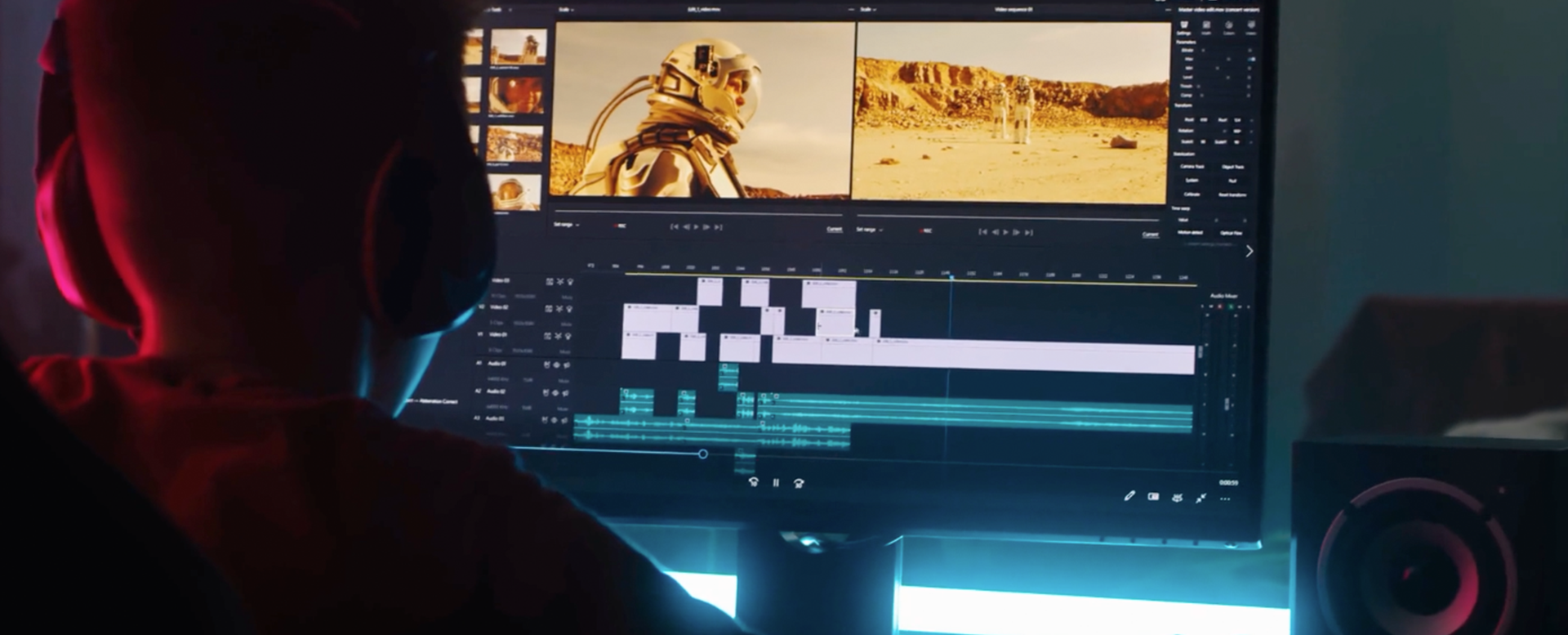Click the Current link under right viewer
Image resolution: width=1568 pixels, height=635 pixels.
tap(1150, 235)
